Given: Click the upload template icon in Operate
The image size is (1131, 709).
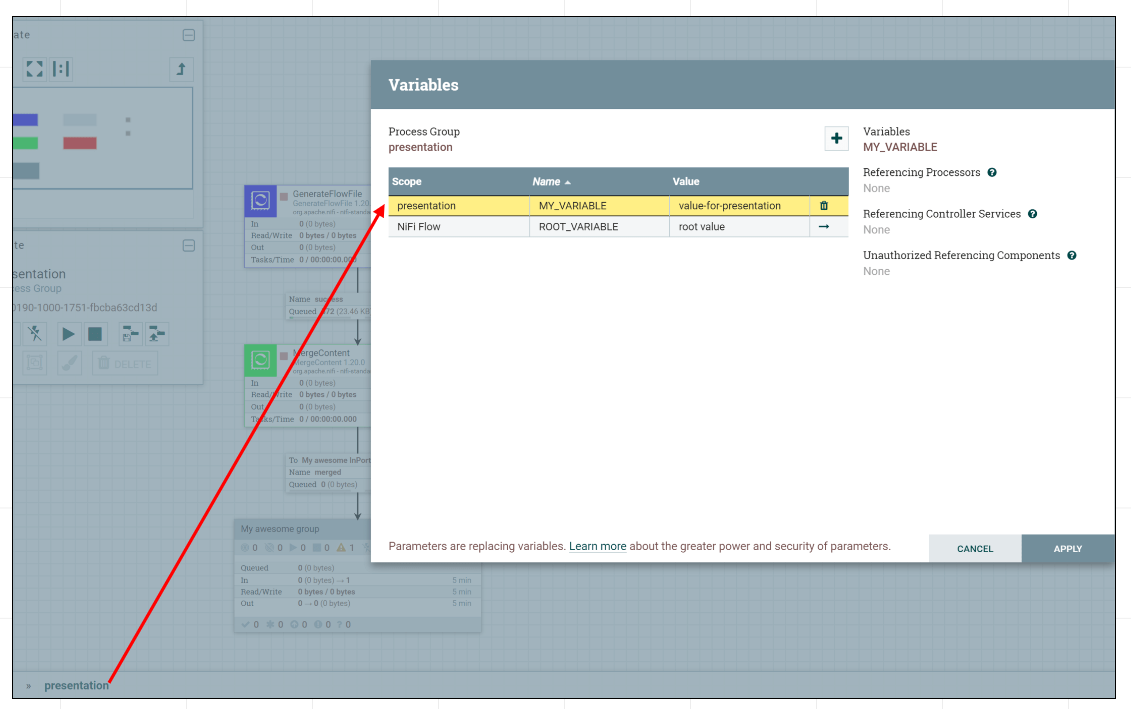Looking at the screenshot, I should 157,334.
